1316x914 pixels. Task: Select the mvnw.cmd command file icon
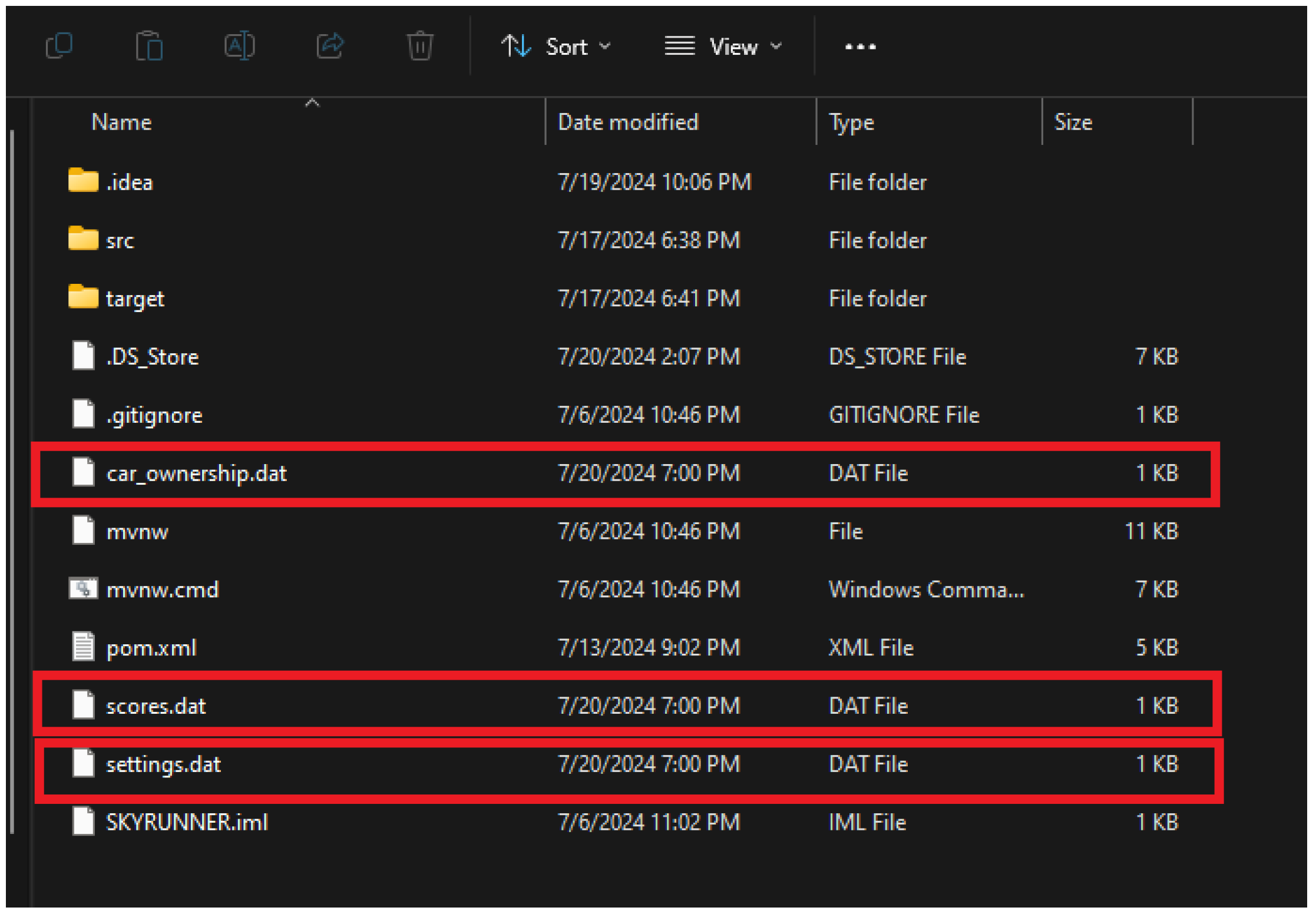(83, 589)
